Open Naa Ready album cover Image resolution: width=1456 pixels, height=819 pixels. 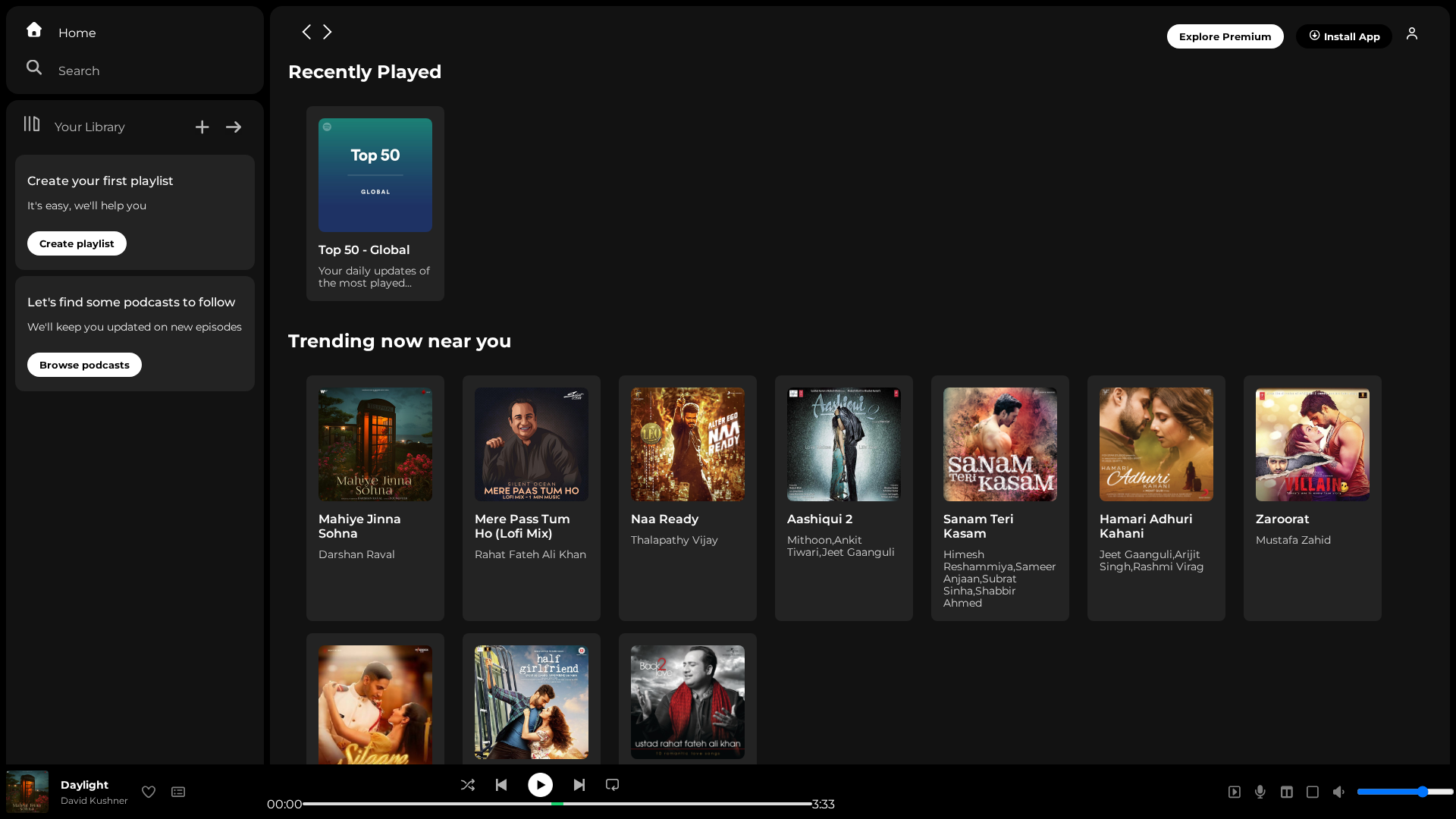(x=688, y=444)
